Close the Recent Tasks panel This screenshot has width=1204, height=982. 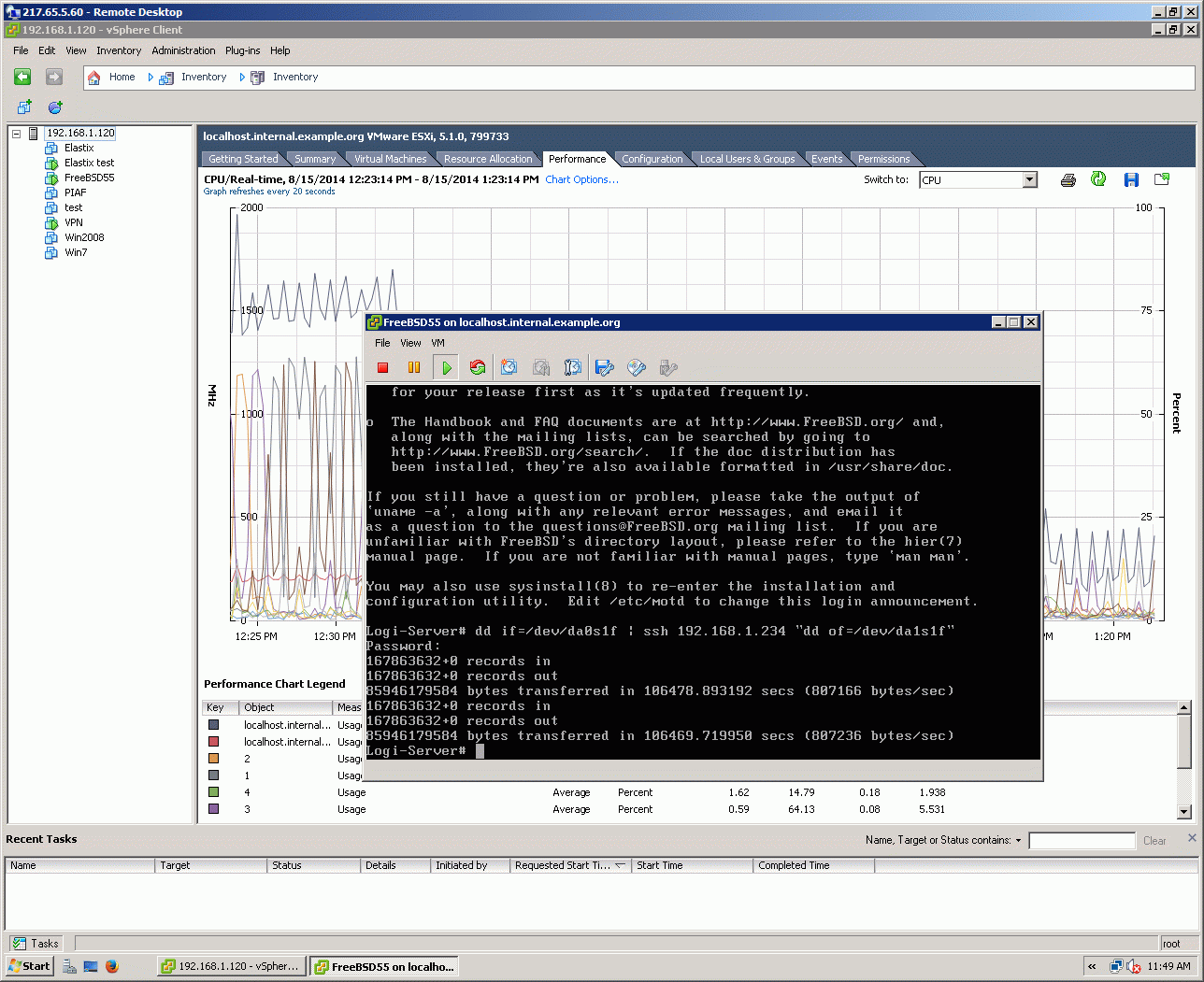click(1192, 838)
